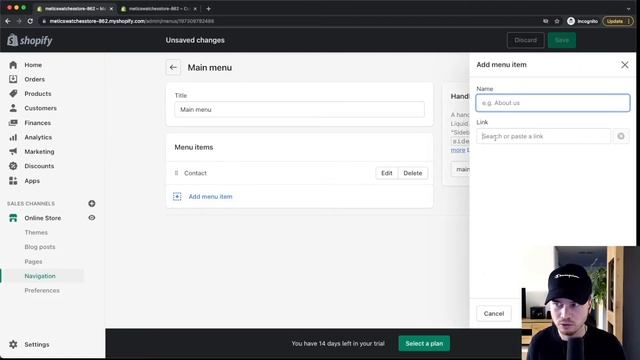
Task: Discard the unsaved changes
Action: pos(525,40)
